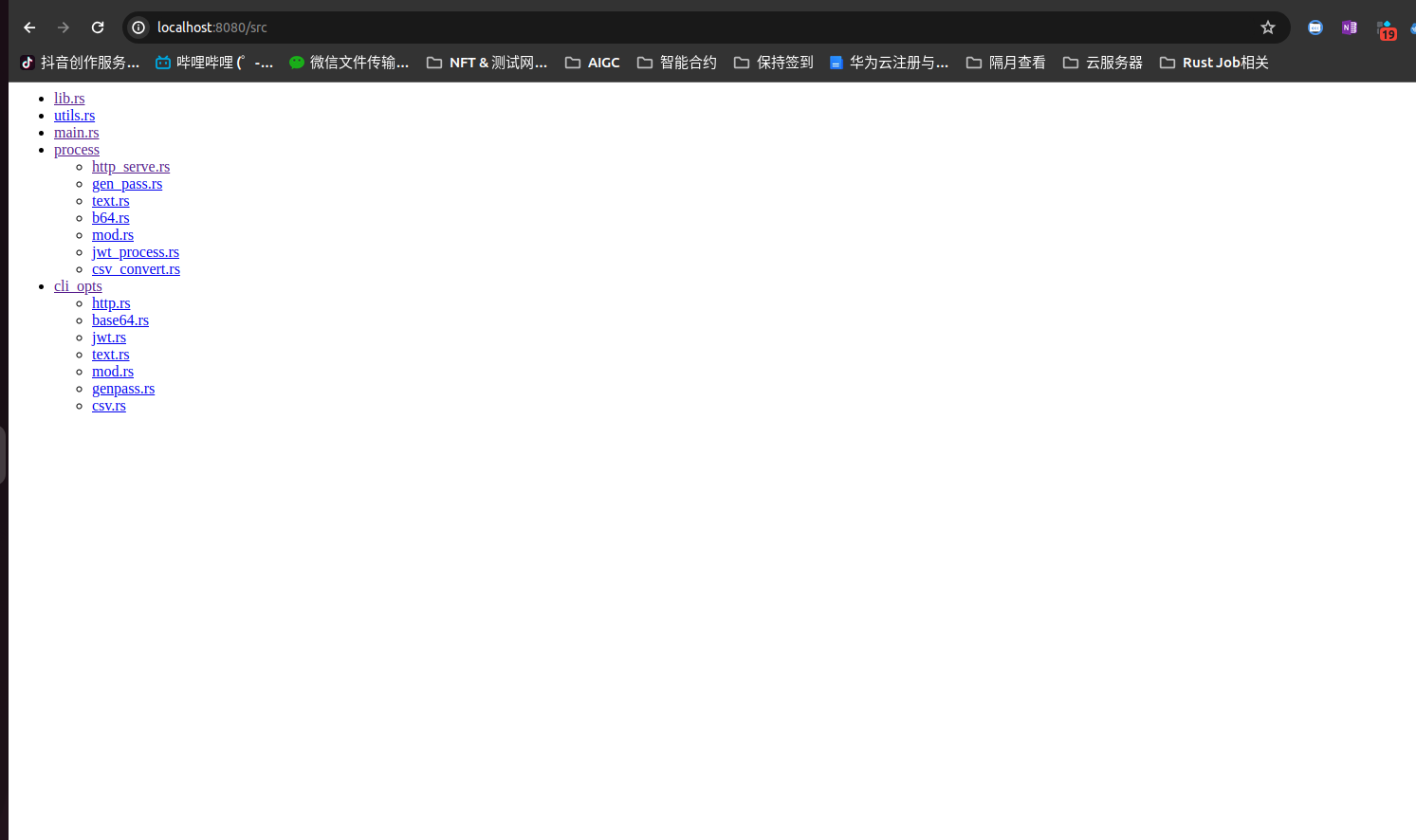This screenshot has width=1416, height=840.
Task: Open the extension with red 19 badge
Action: coord(1386,29)
